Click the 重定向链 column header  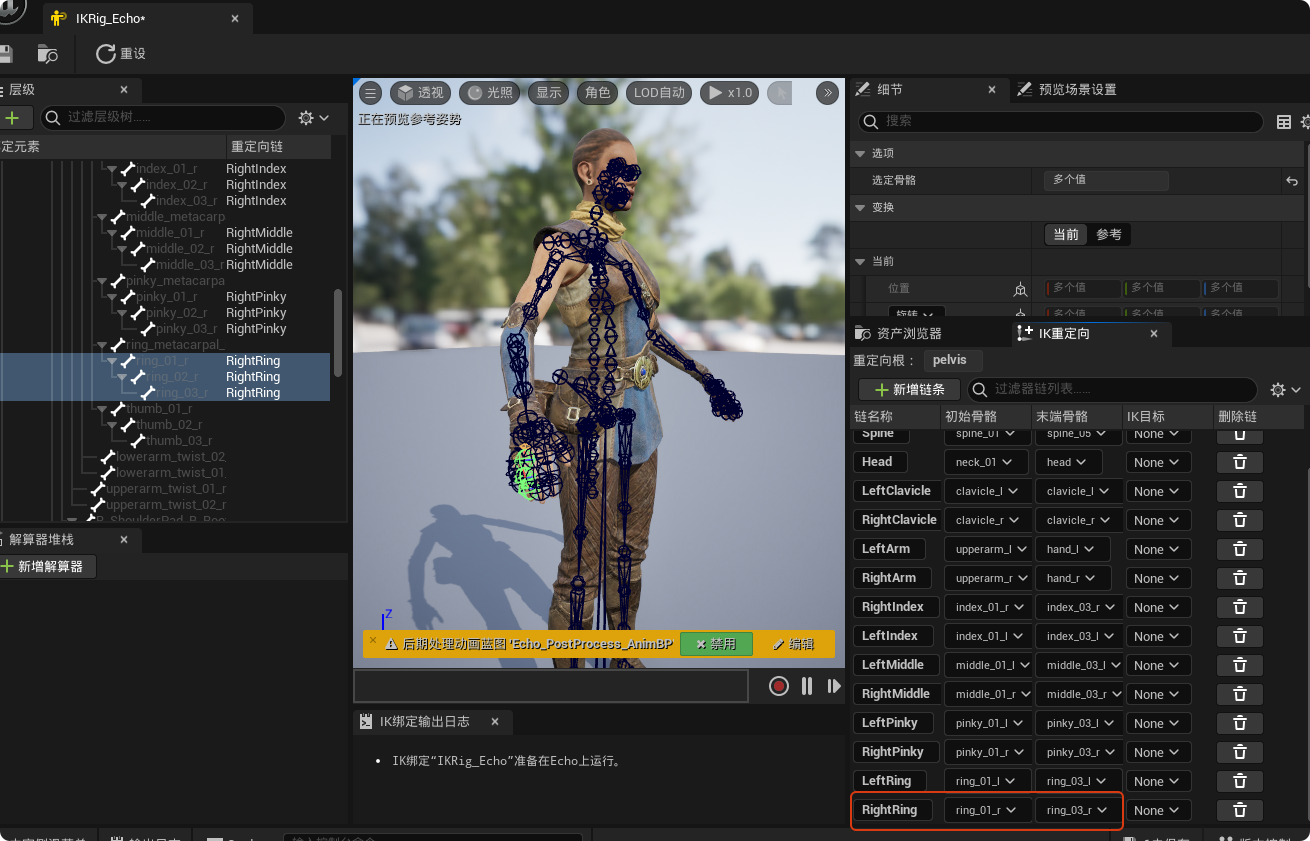tap(257, 147)
